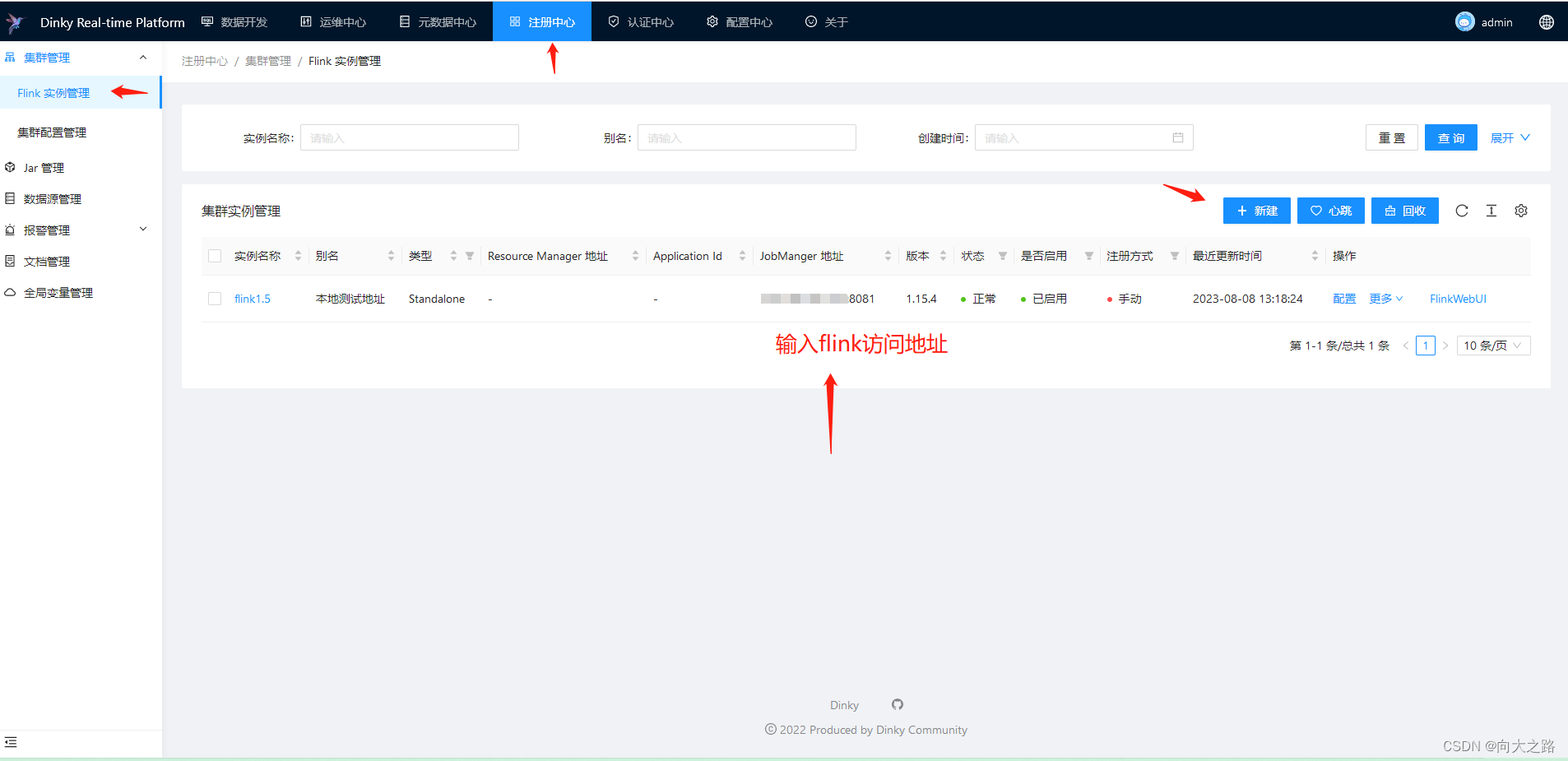The height and width of the screenshot is (761, 1568).
Task: Click the Dinky logo in the header
Action: point(15,21)
